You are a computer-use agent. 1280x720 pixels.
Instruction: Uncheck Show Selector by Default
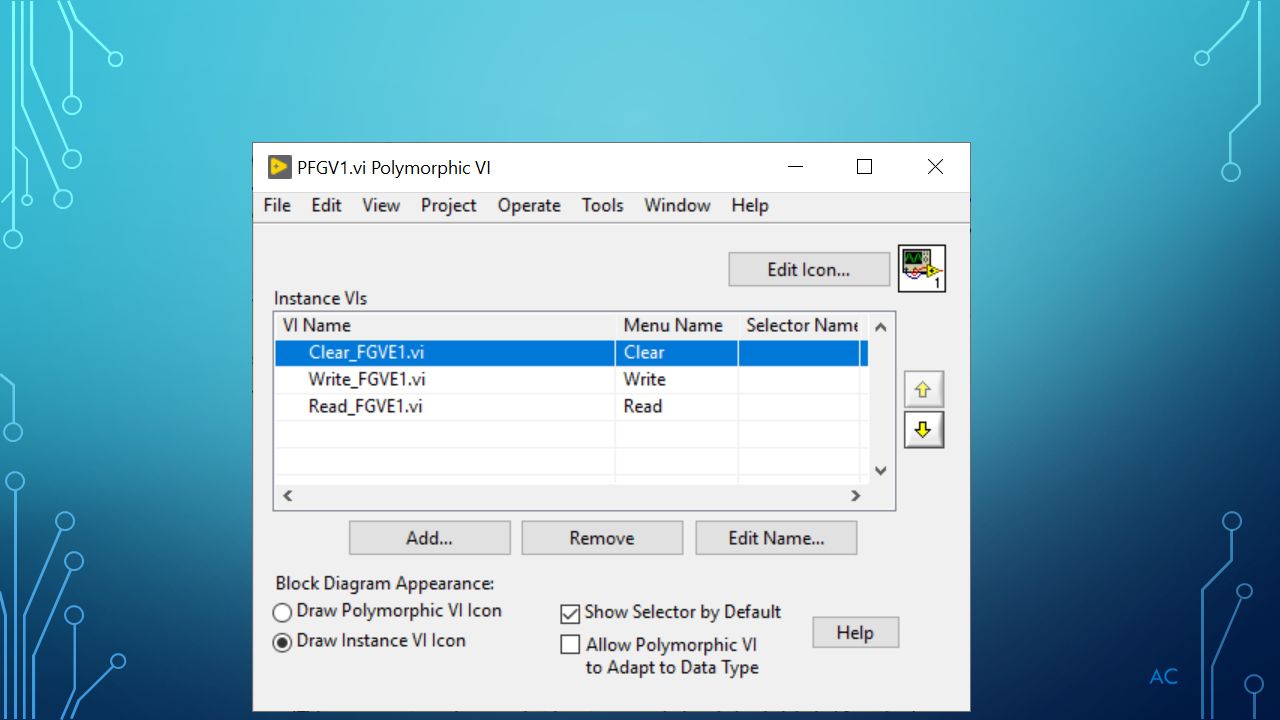pyautogui.click(x=570, y=613)
